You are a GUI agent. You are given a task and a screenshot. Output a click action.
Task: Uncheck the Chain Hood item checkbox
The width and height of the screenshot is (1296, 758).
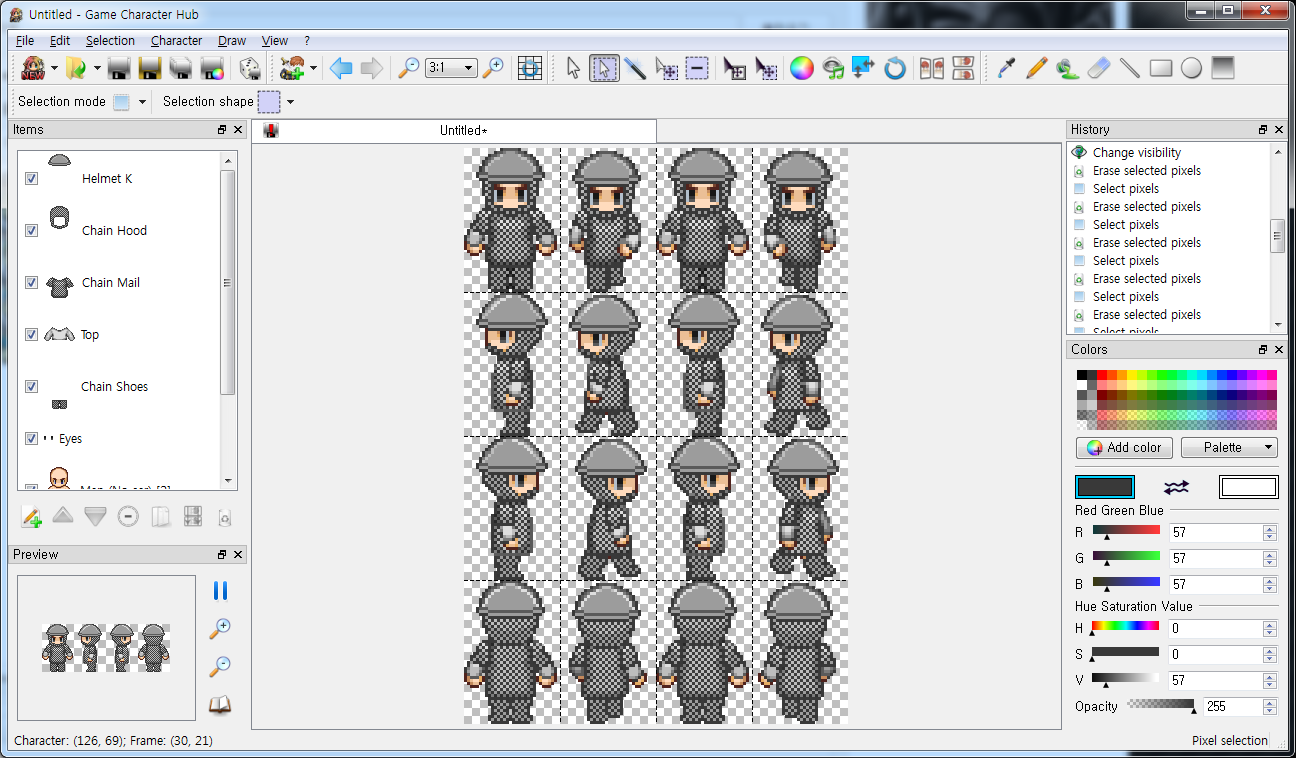(x=32, y=230)
